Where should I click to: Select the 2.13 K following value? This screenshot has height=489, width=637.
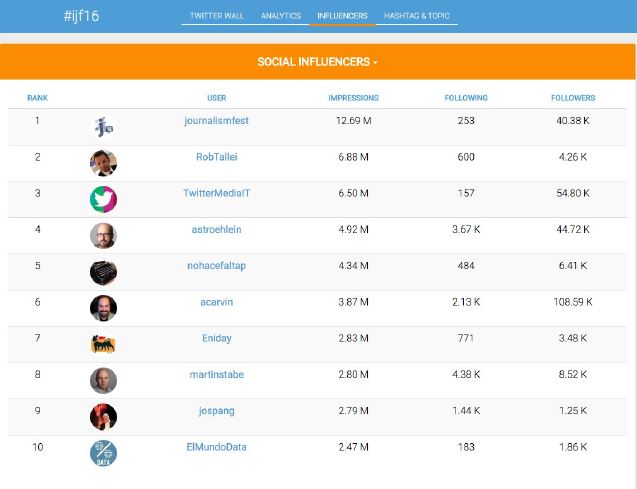click(466, 302)
